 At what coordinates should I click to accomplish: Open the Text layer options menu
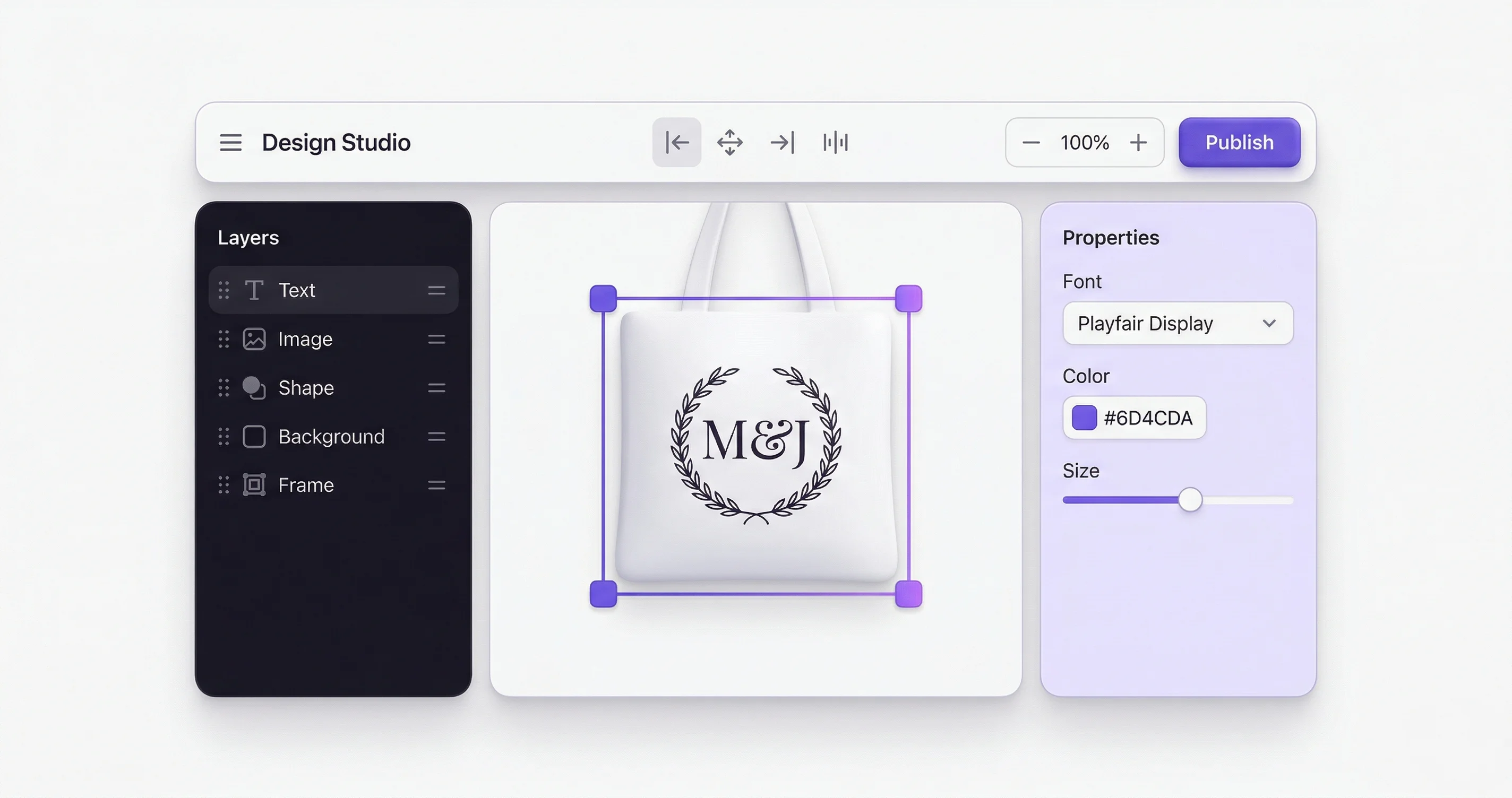[437, 290]
